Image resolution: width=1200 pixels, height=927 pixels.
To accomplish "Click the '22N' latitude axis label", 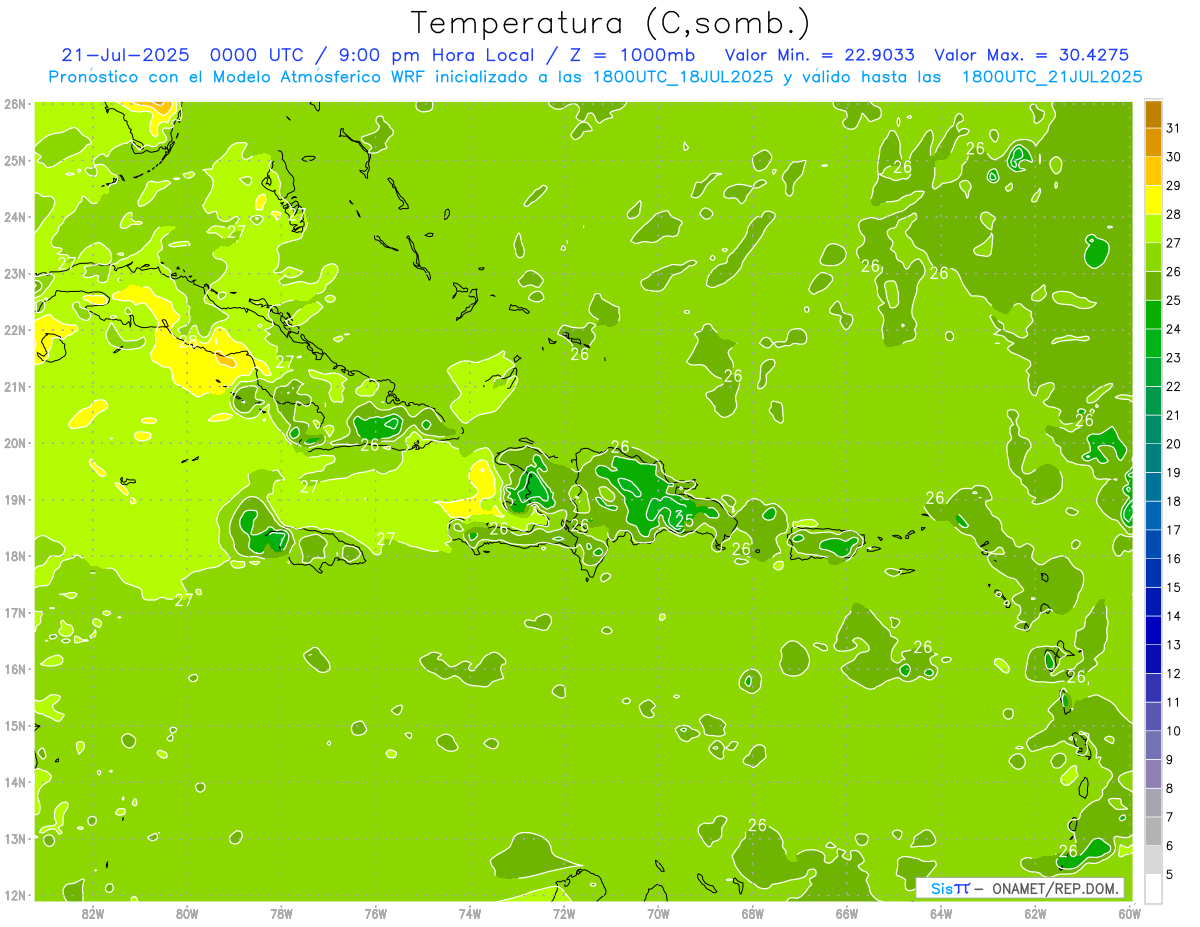I will tap(14, 330).
